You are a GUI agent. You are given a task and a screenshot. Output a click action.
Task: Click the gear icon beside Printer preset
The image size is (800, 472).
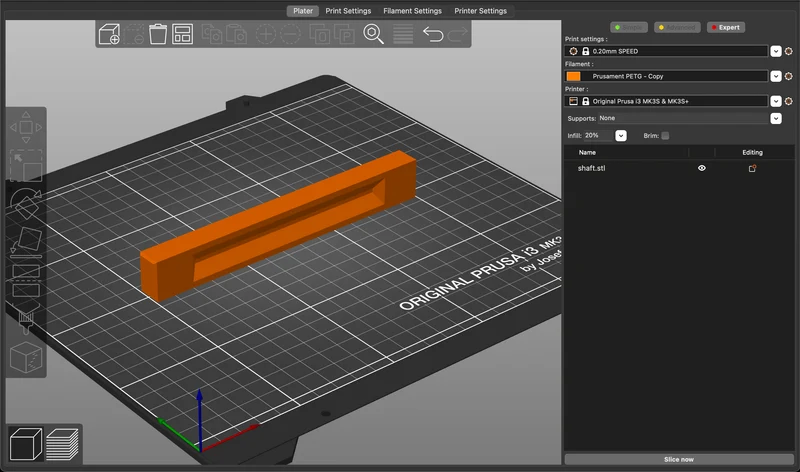788,101
